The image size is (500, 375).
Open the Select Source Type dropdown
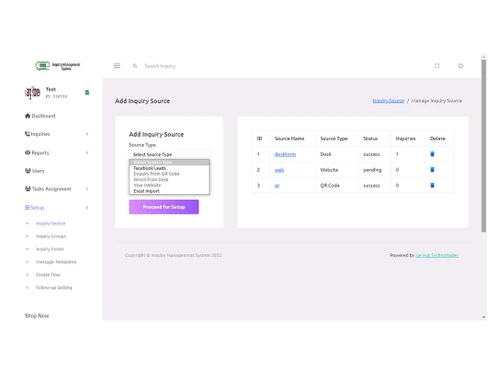point(169,154)
